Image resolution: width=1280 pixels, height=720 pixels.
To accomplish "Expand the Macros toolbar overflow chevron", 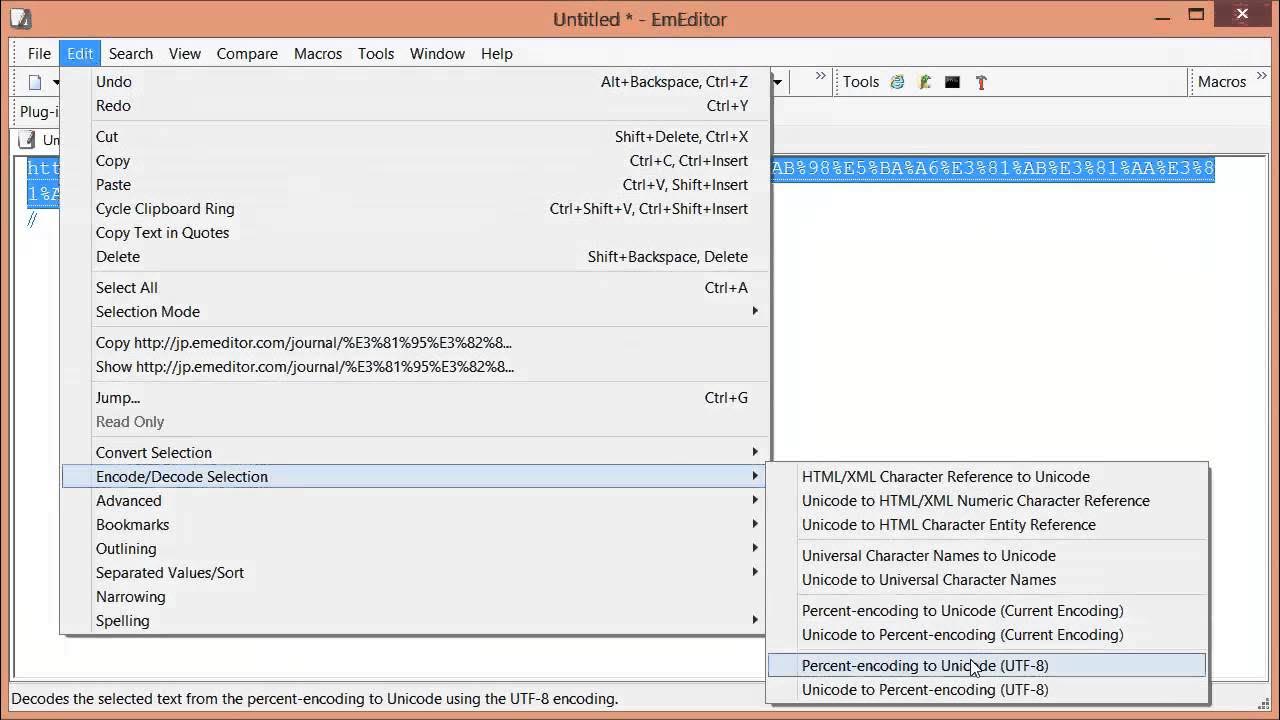I will pos(1261,76).
